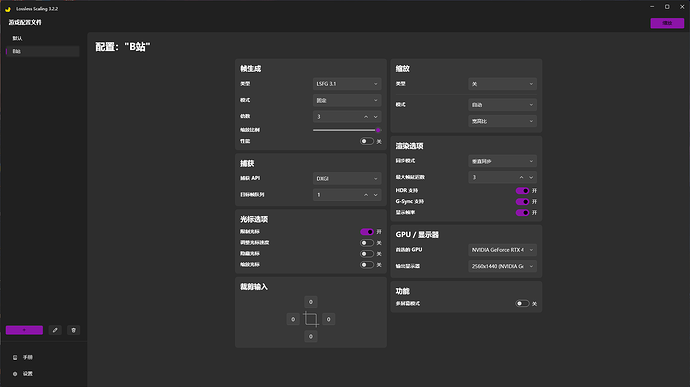
Task: Click the bottom crop input field
Action: tap(311, 336)
